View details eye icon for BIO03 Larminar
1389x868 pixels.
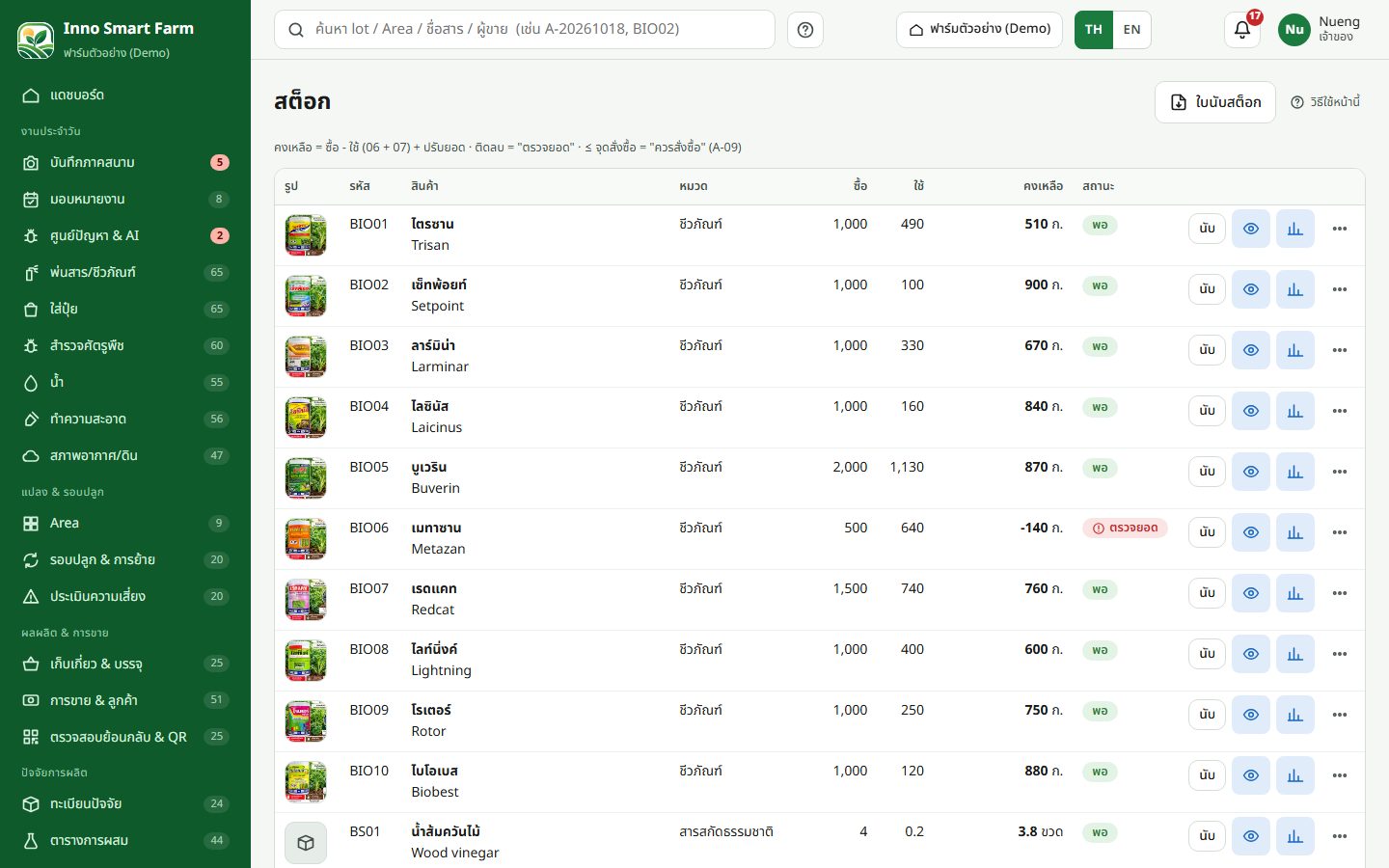pyautogui.click(x=1251, y=350)
